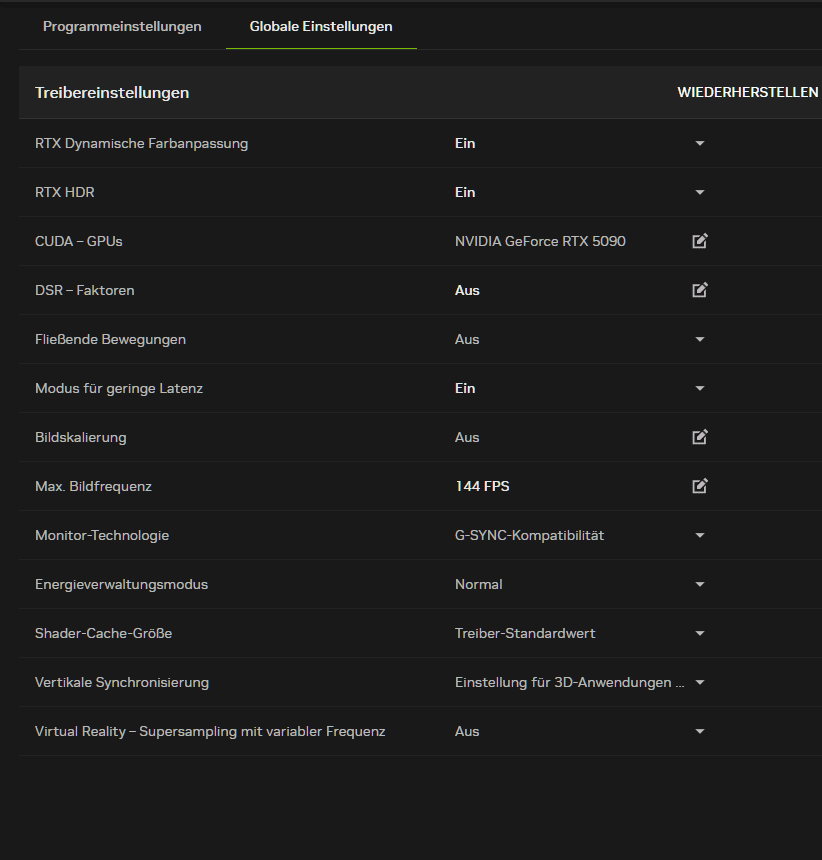Expand the Virtual Reality Supersampling dropdown
This screenshot has height=860, width=822.
[700, 731]
